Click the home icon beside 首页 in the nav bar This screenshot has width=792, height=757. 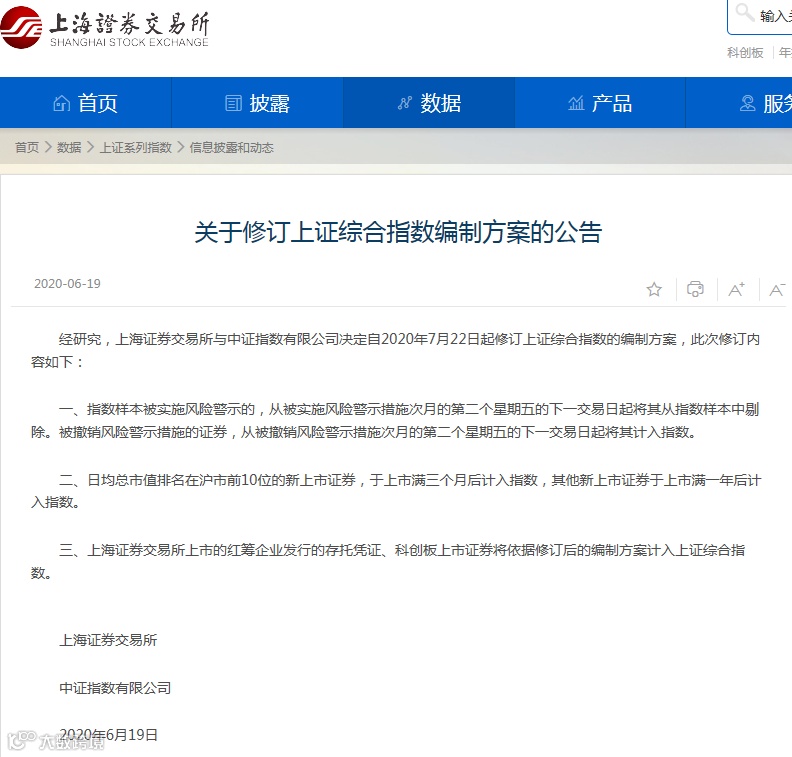[x=61, y=104]
